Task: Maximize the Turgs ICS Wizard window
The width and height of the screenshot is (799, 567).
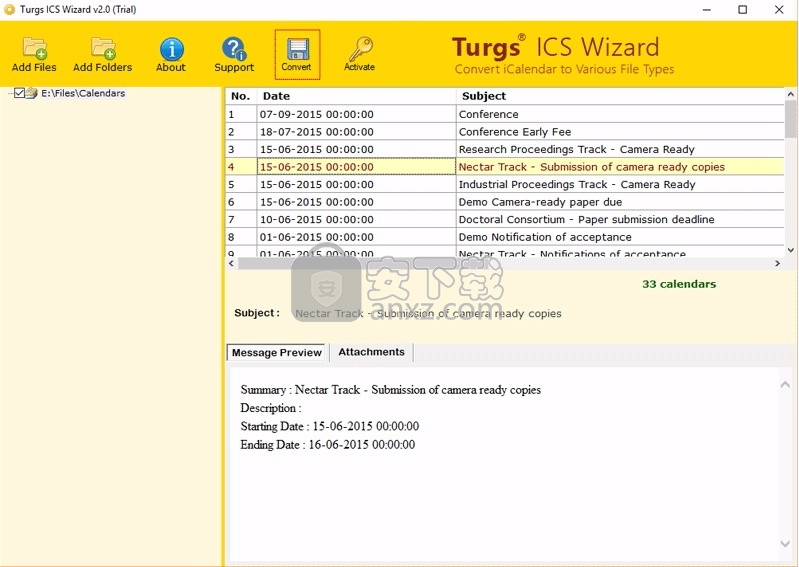Action: (x=743, y=10)
